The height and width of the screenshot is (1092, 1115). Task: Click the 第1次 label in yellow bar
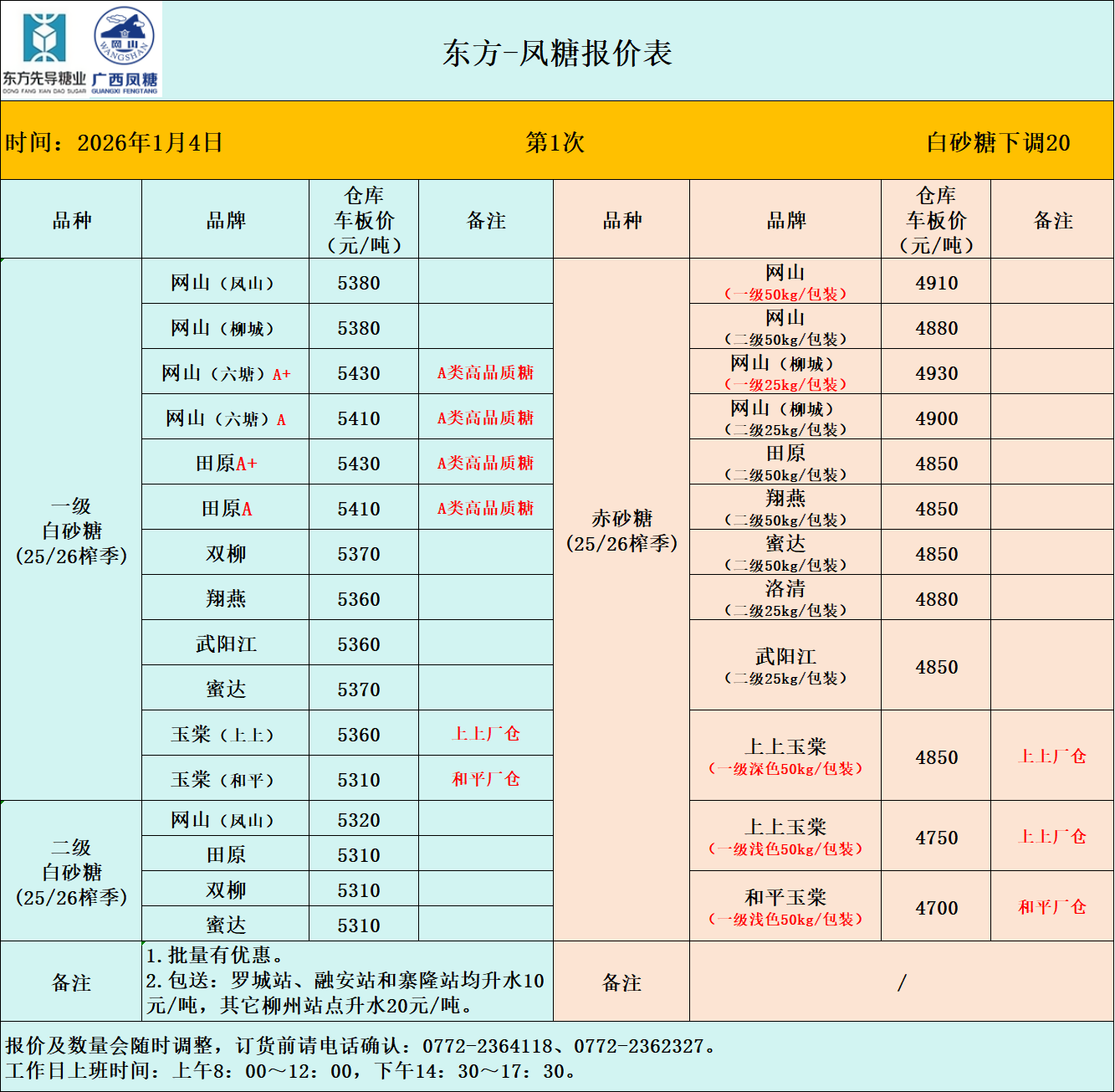[555, 142]
